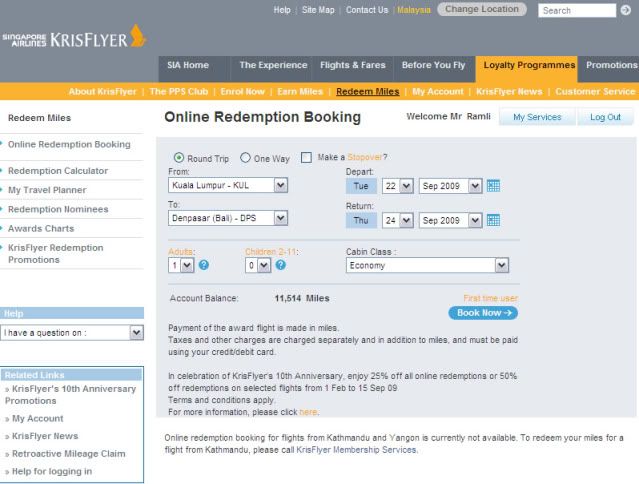Open the Return day dropdown showing 24
639x484 pixels.
(398, 220)
